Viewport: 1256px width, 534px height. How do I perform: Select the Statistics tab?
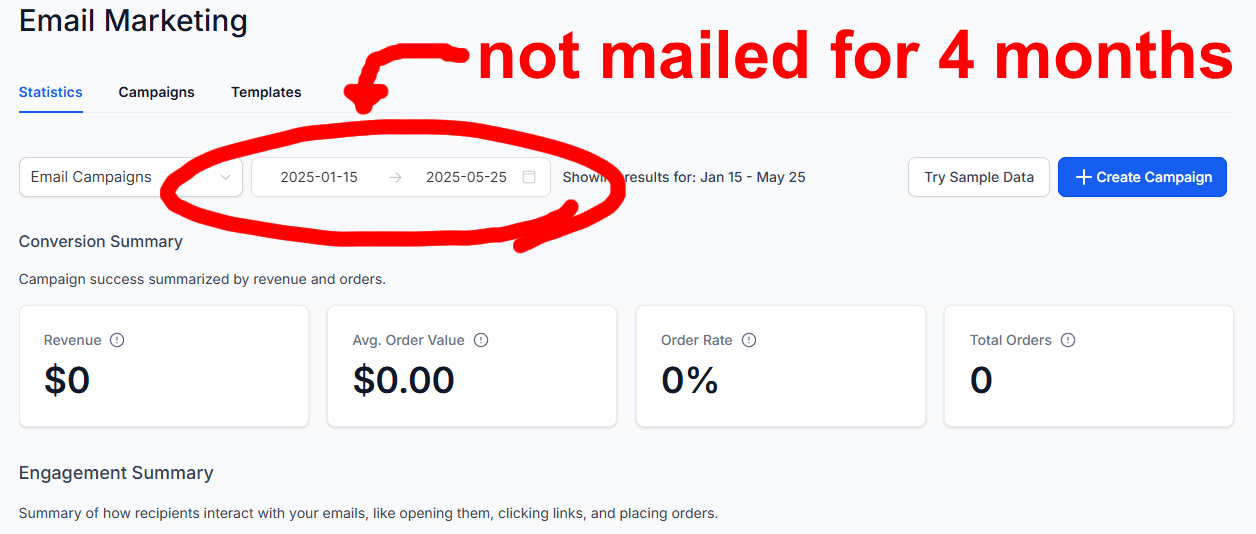[51, 92]
